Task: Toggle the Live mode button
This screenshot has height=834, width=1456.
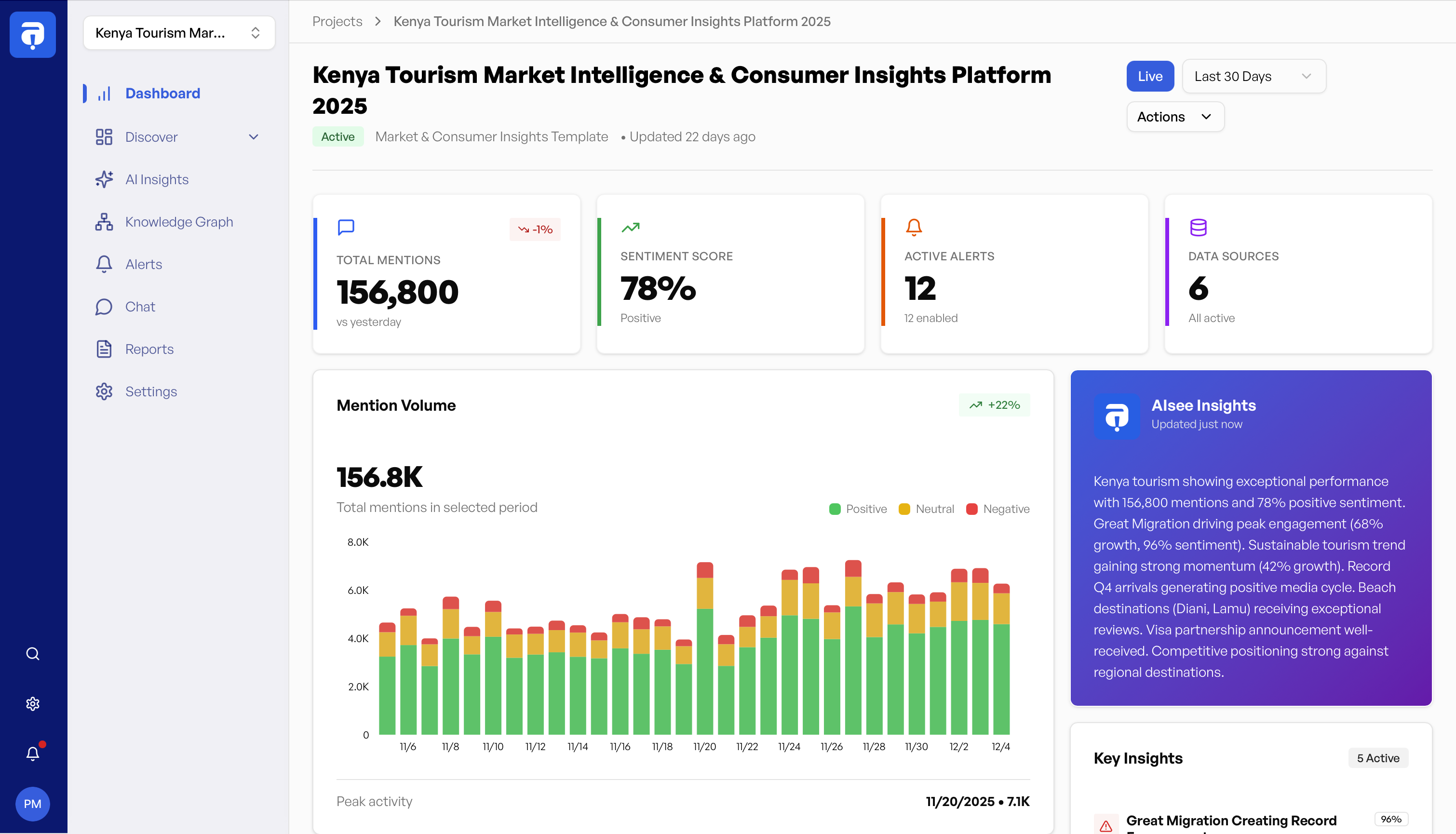Action: pyautogui.click(x=1149, y=76)
